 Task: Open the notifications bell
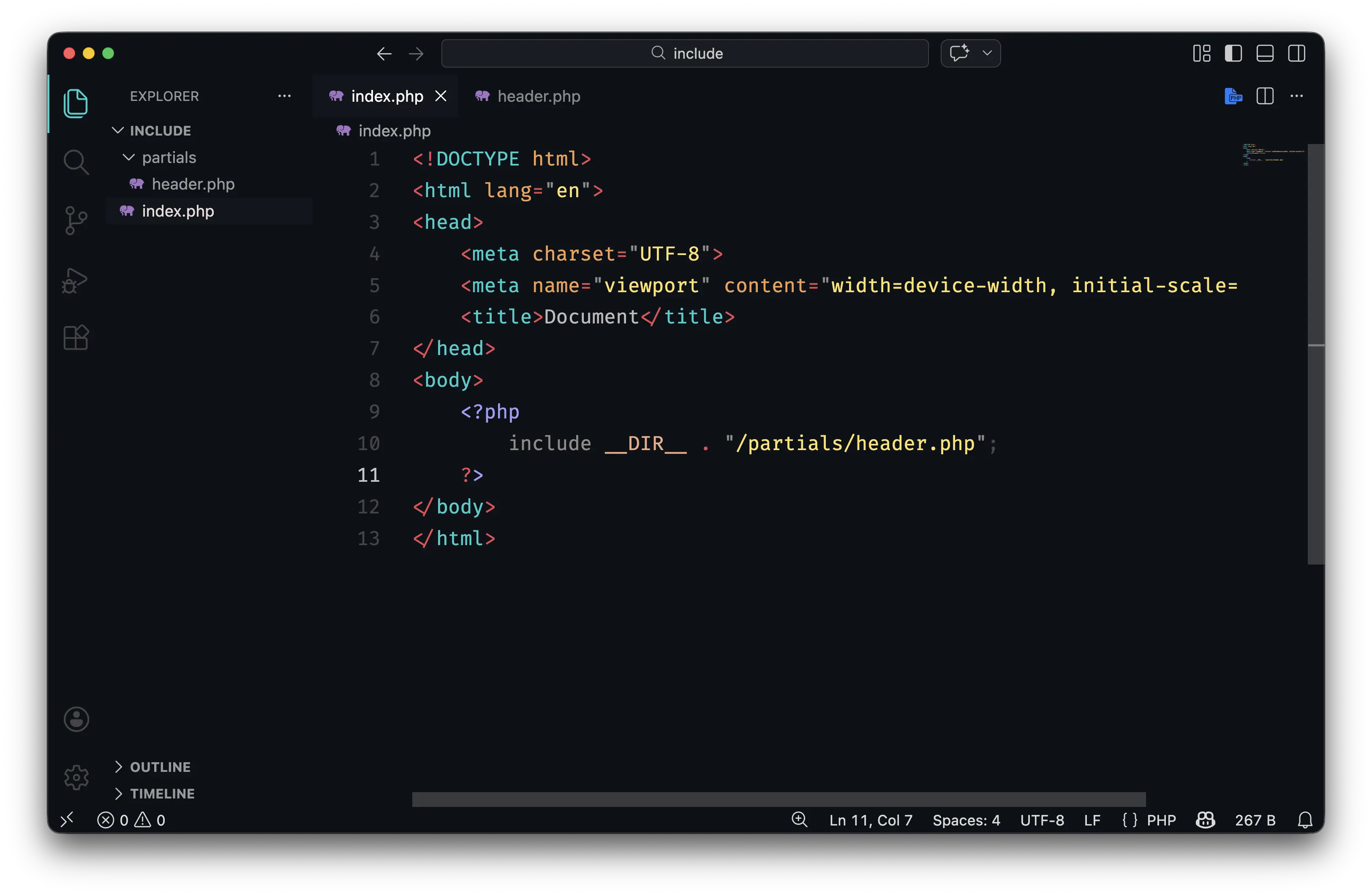tap(1305, 820)
